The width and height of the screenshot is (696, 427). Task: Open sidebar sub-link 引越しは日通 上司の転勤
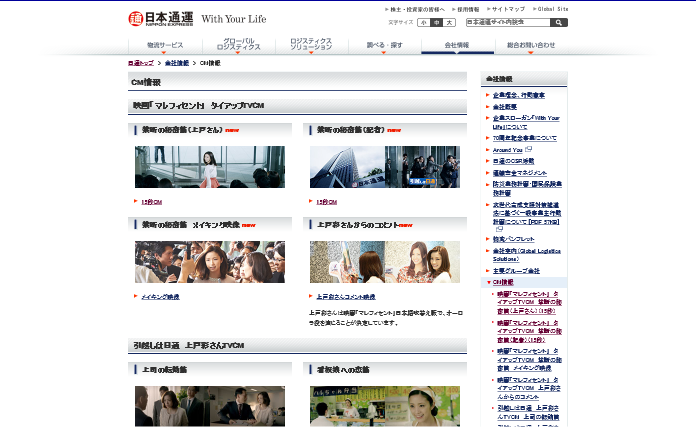click(528, 412)
